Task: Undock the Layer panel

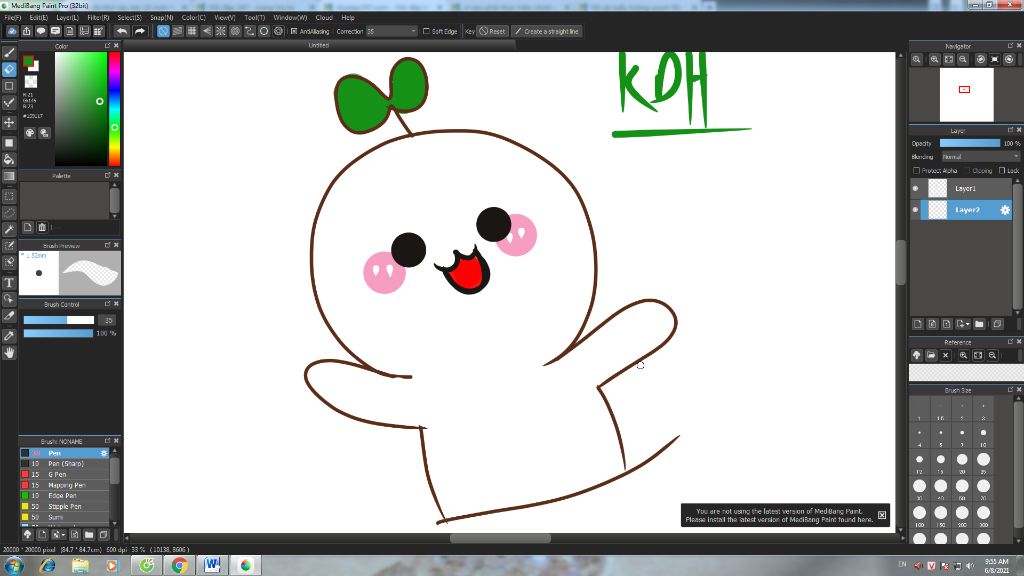Action: tap(1010, 130)
